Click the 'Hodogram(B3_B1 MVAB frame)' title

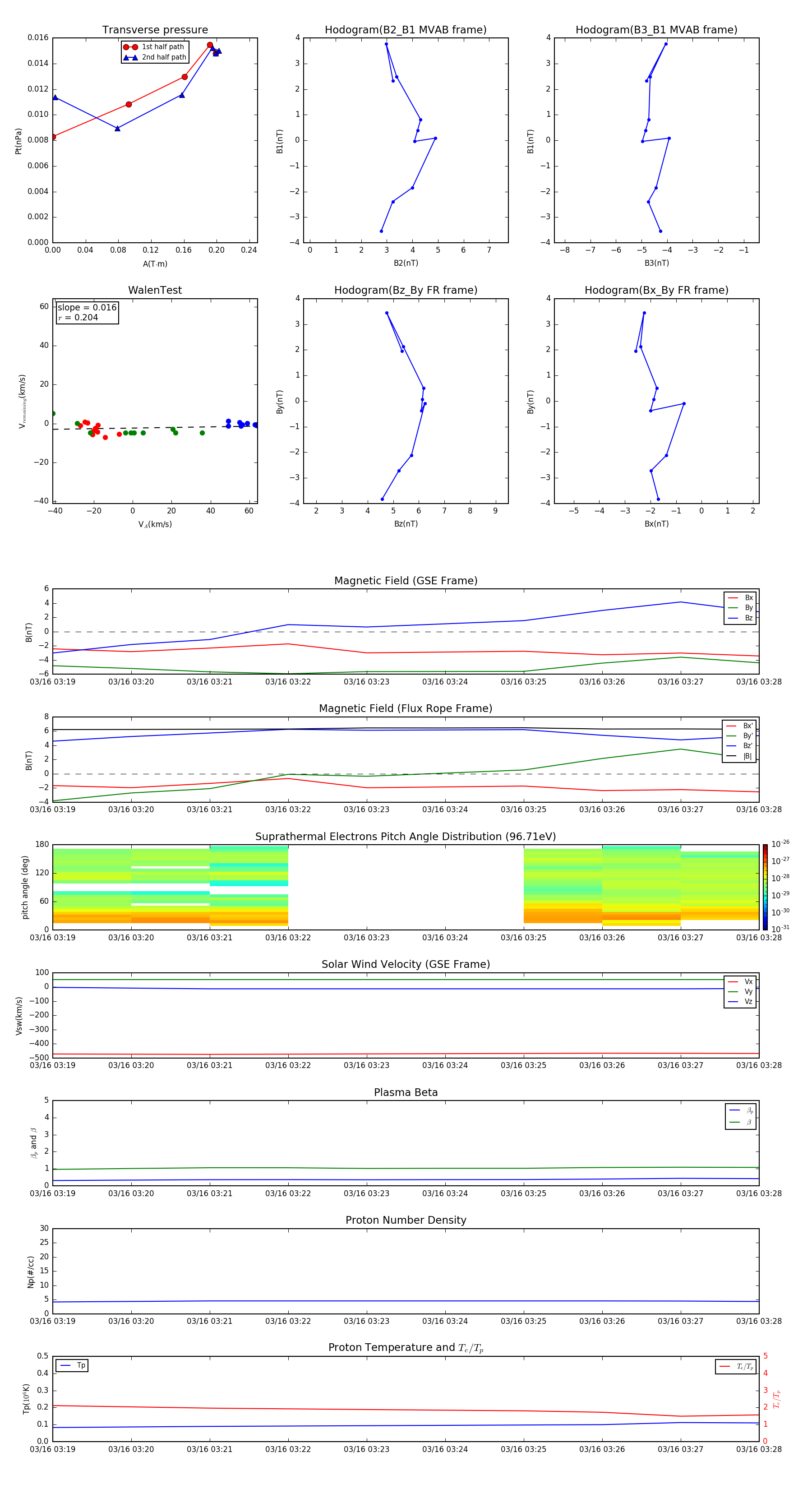[x=656, y=30]
